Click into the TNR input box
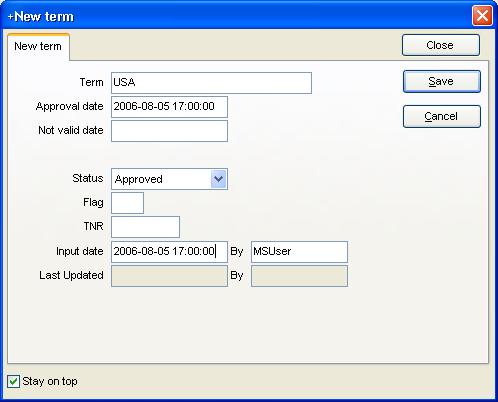The image size is (498, 402). (145, 227)
